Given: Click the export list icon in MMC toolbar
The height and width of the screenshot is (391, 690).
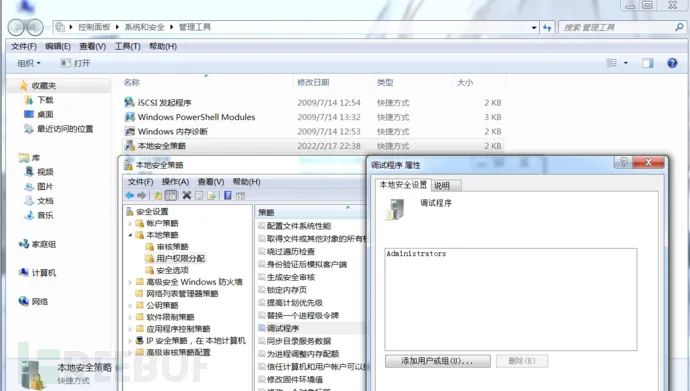Looking at the screenshot, I should point(212,195).
